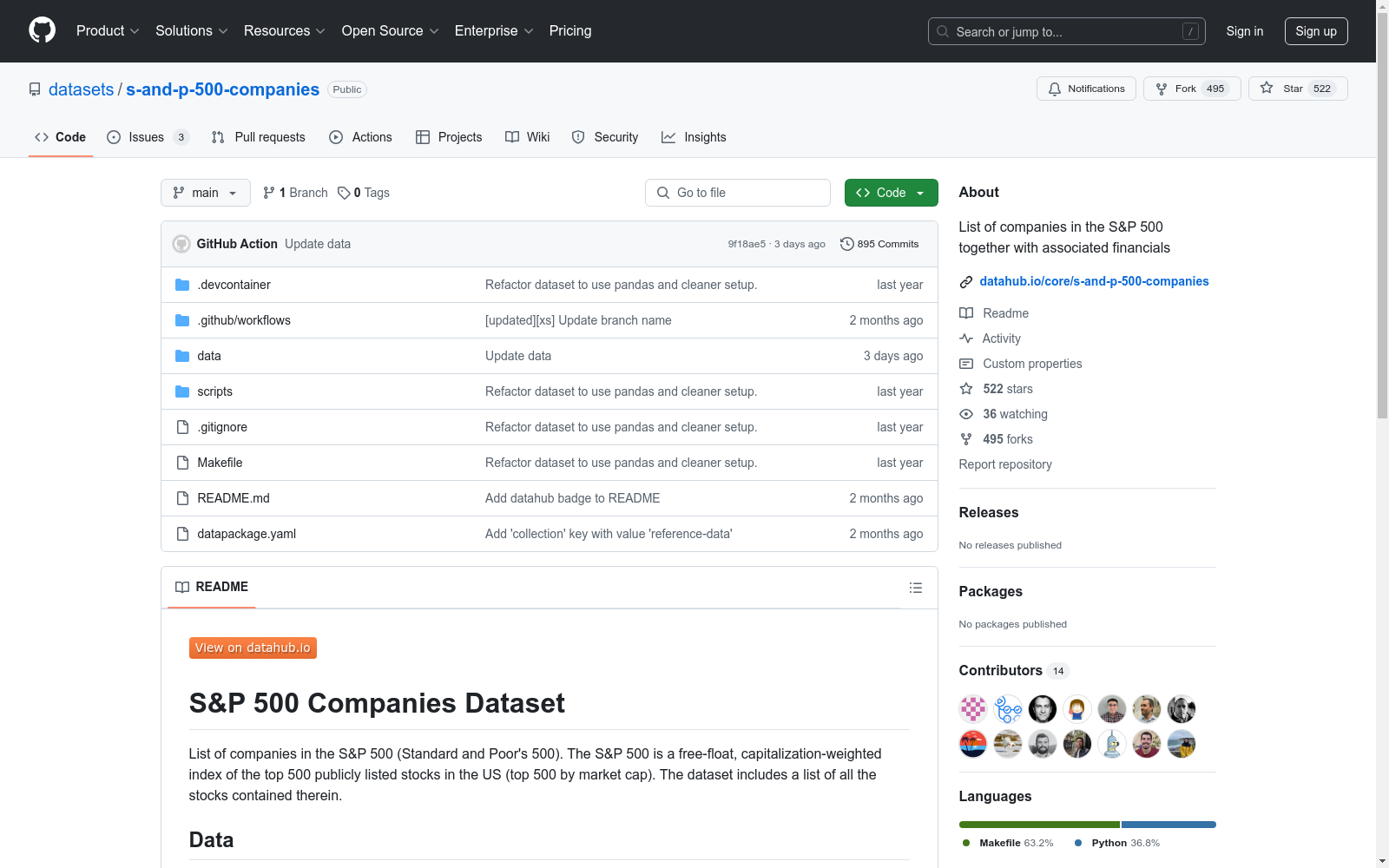Open the s-and-p-500-companies repository link
The width and height of the screenshot is (1389, 868).
tap(222, 89)
